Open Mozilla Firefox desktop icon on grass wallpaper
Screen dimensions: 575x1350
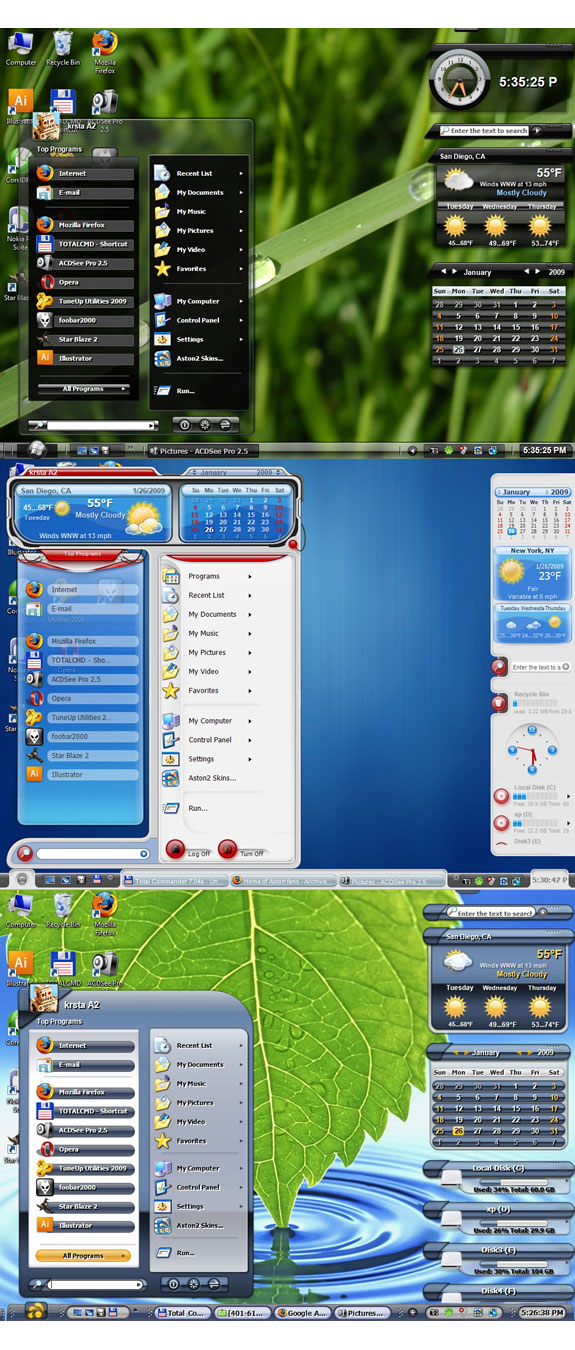[x=105, y=52]
